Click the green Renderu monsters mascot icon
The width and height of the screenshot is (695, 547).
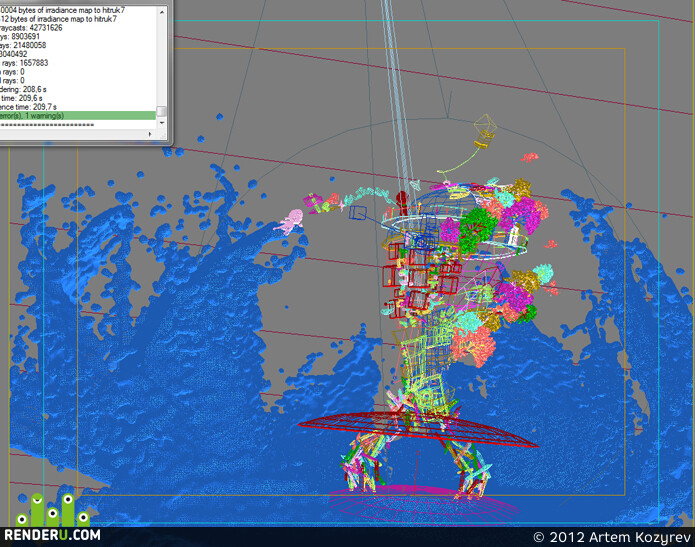(x=52, y=510)
